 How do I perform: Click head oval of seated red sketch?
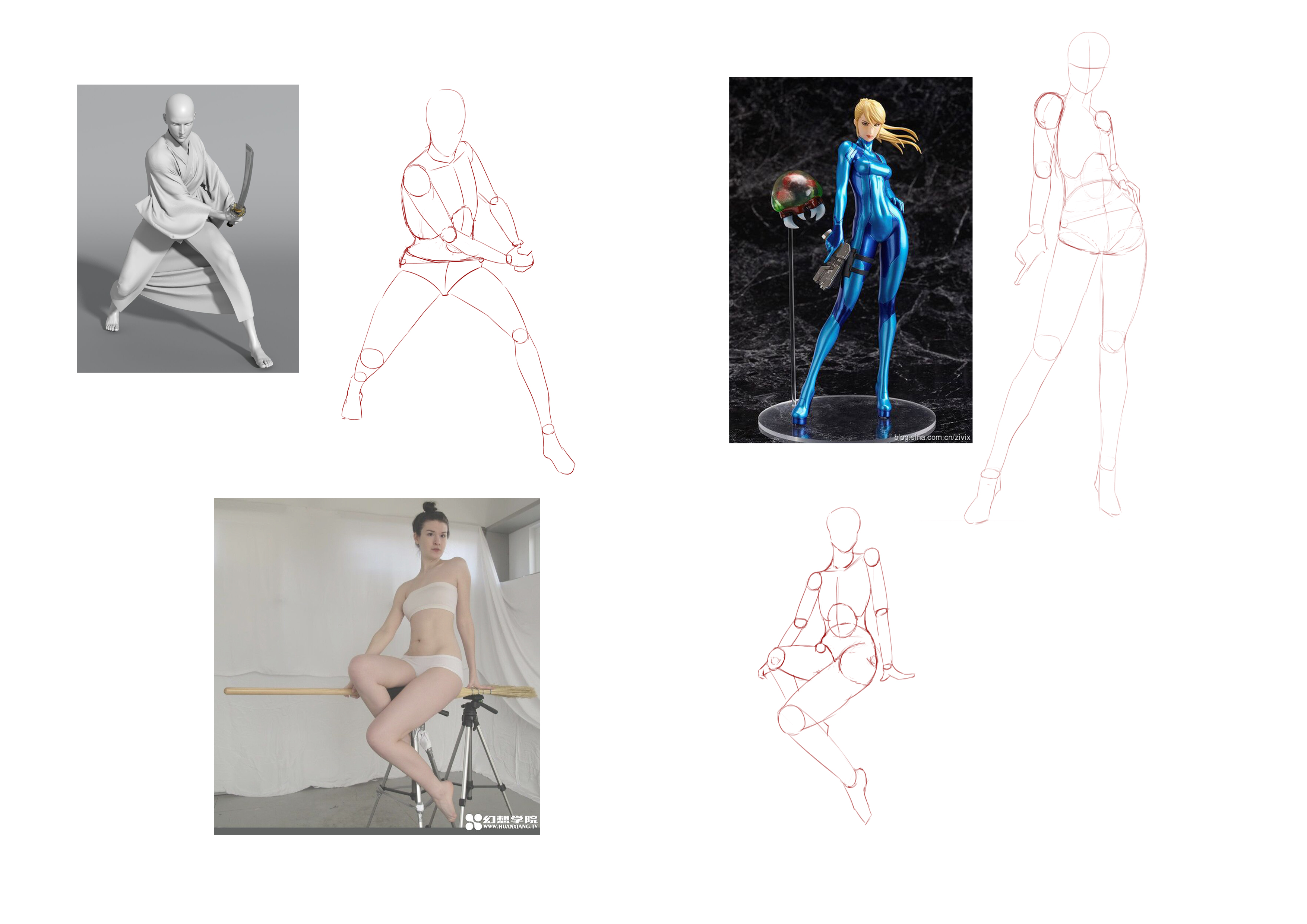click(x=843, y=529)
